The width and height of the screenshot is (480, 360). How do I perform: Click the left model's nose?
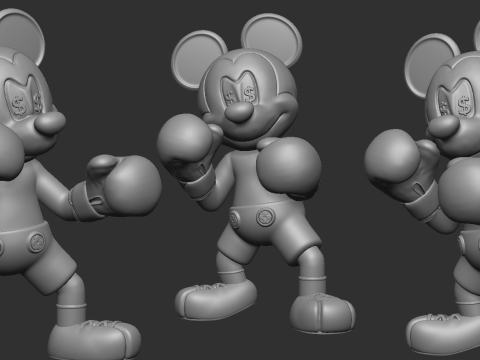coord(50,122)
